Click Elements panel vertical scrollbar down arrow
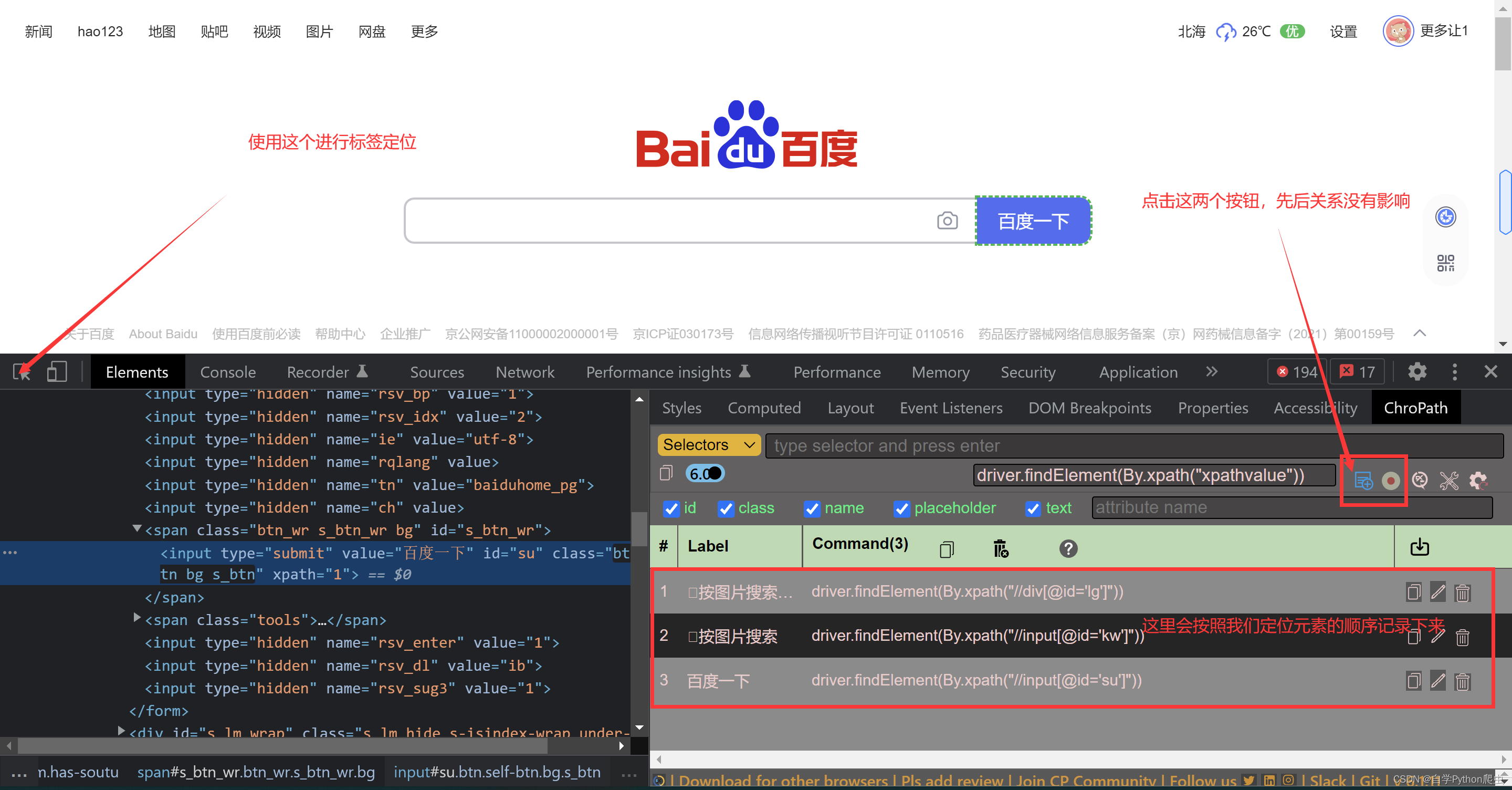The height and width of the screenshot is (790, 1512). pos(639,727)
